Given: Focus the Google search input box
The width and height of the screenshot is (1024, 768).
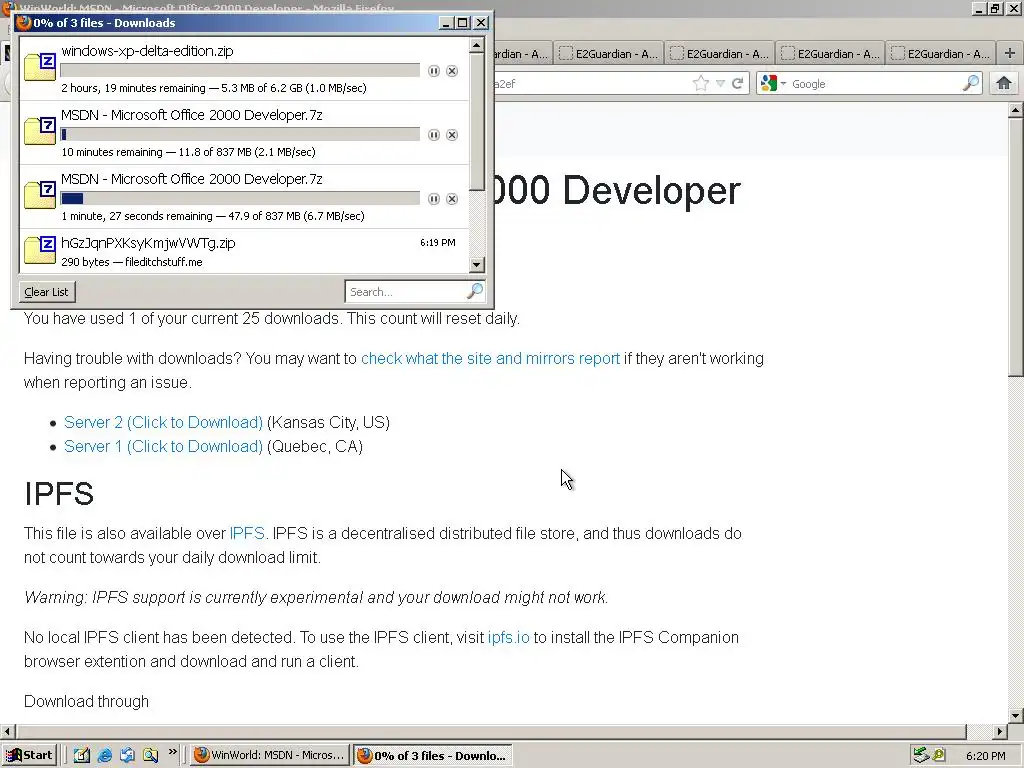Looking at the screenshot, I should (875, 84).
